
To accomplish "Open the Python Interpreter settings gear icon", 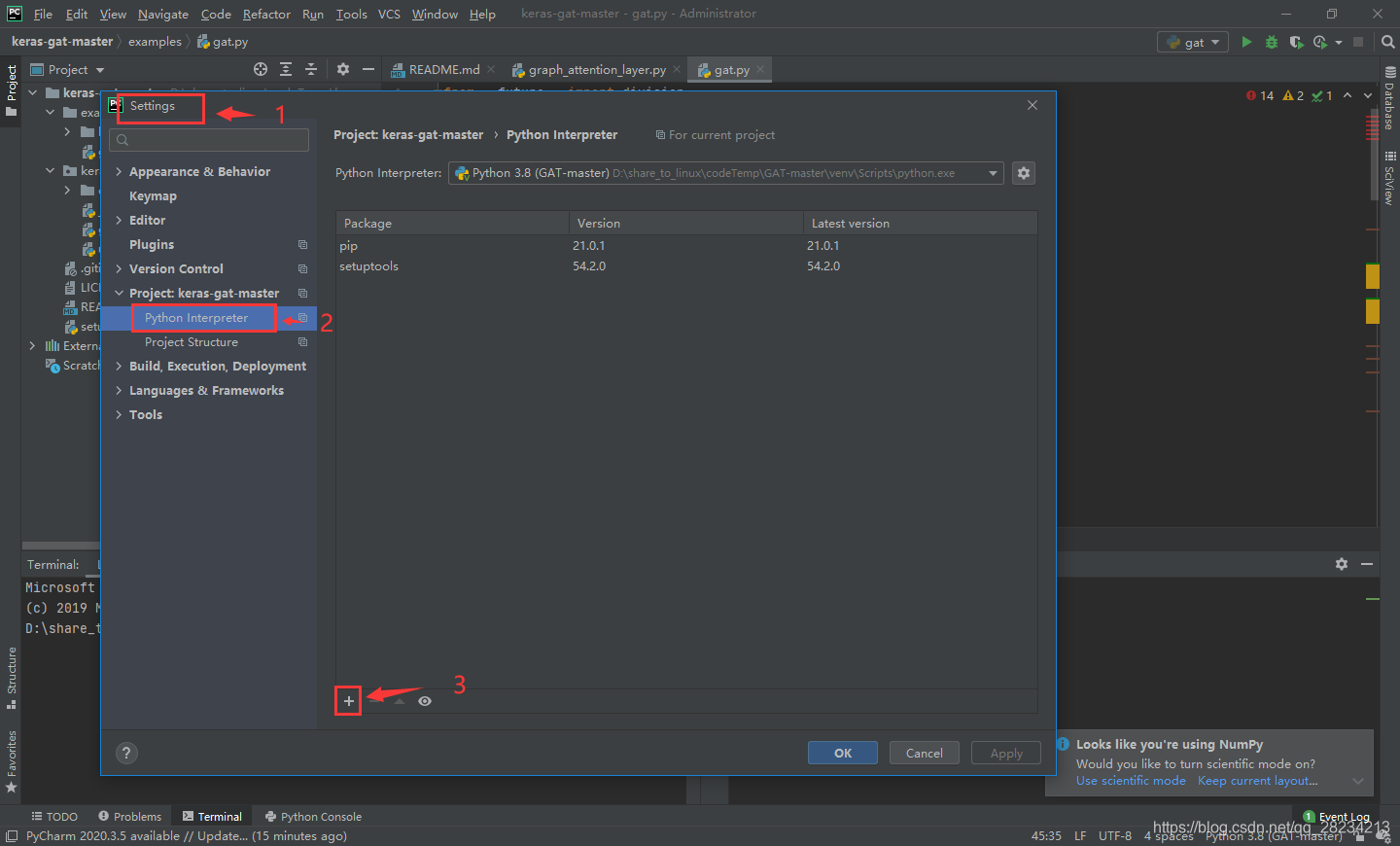I will pyautogui.click(x=1023, y=172).
